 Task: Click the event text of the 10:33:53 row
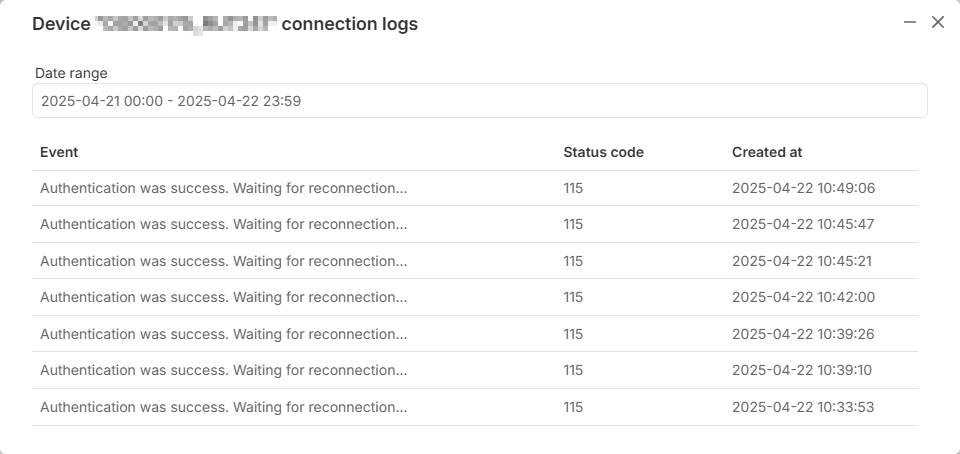[223, 407]
